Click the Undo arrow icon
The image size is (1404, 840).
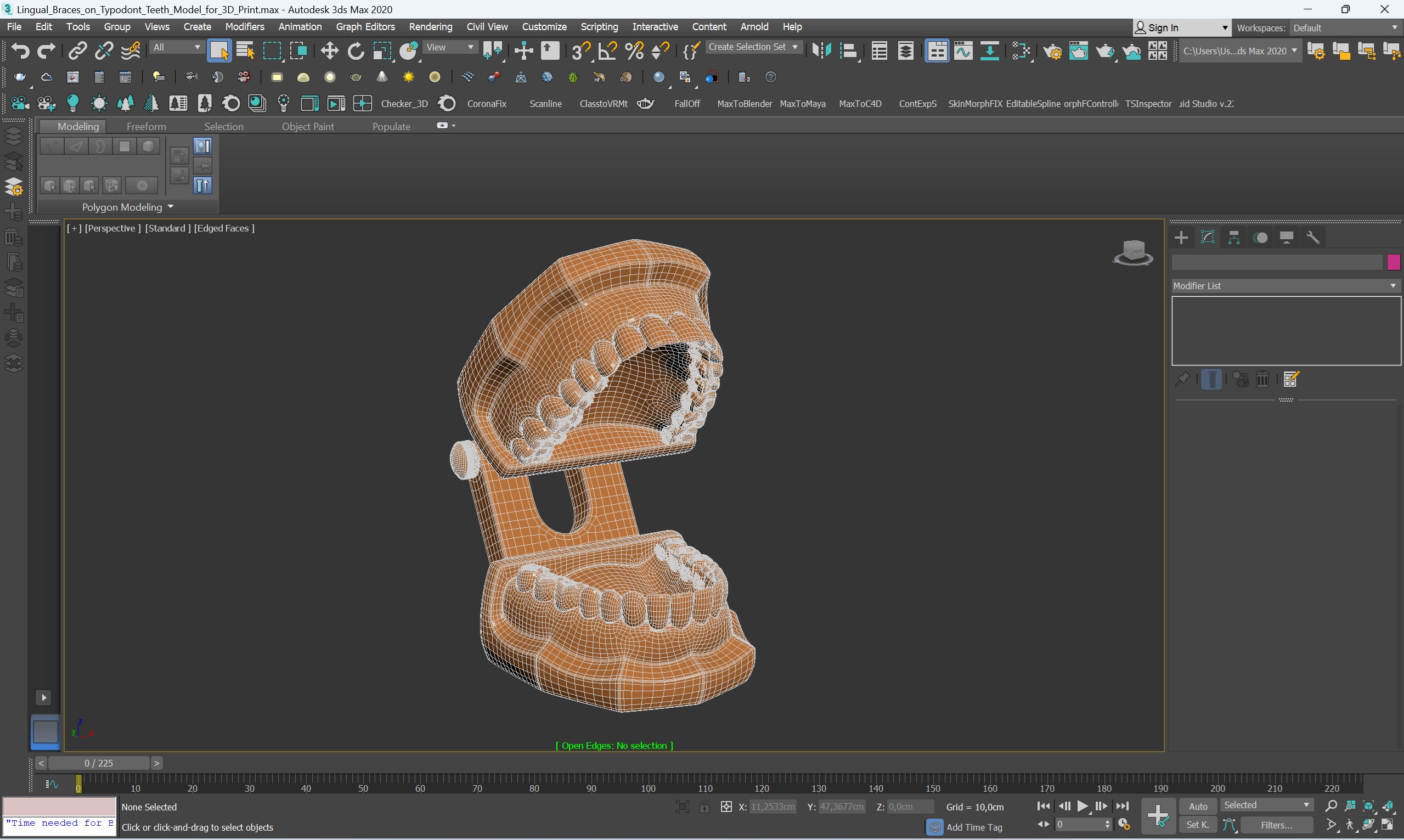click(x=20, y=51)
